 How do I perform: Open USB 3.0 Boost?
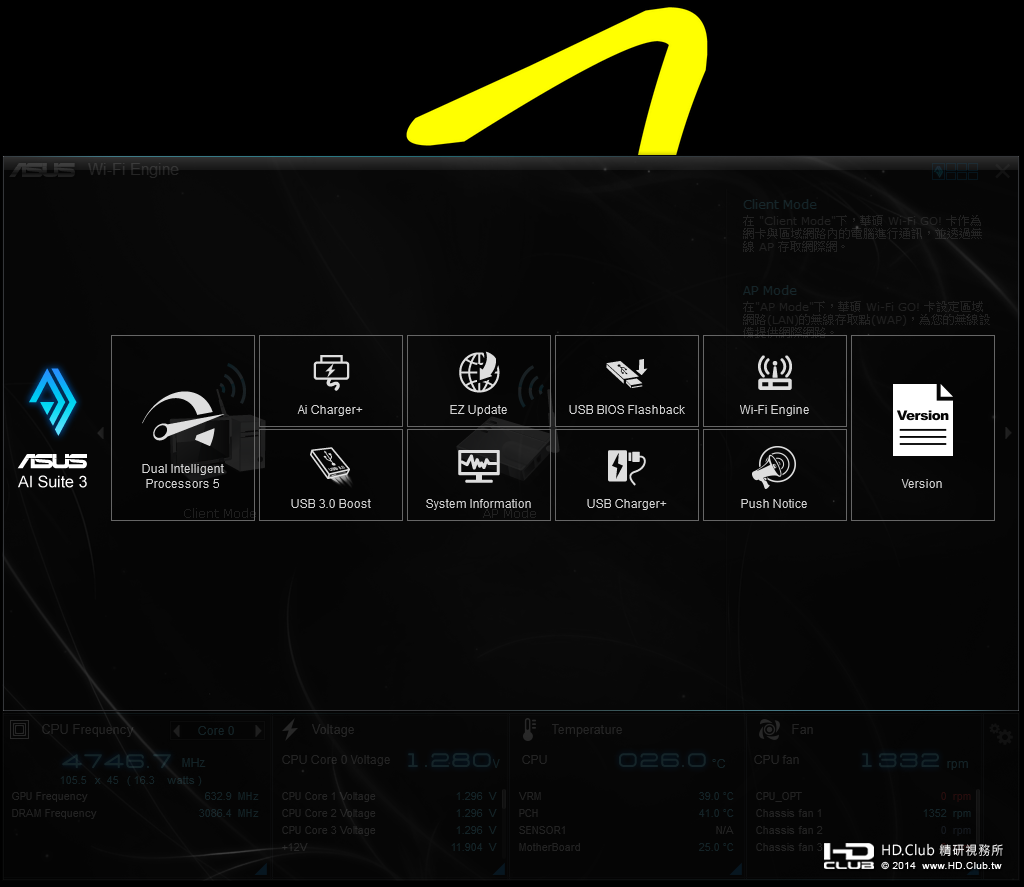[x=330, y=475]
